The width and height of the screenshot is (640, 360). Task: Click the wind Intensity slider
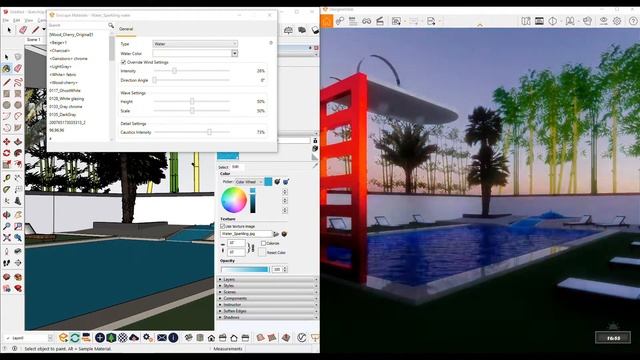(x=192, y=71)
